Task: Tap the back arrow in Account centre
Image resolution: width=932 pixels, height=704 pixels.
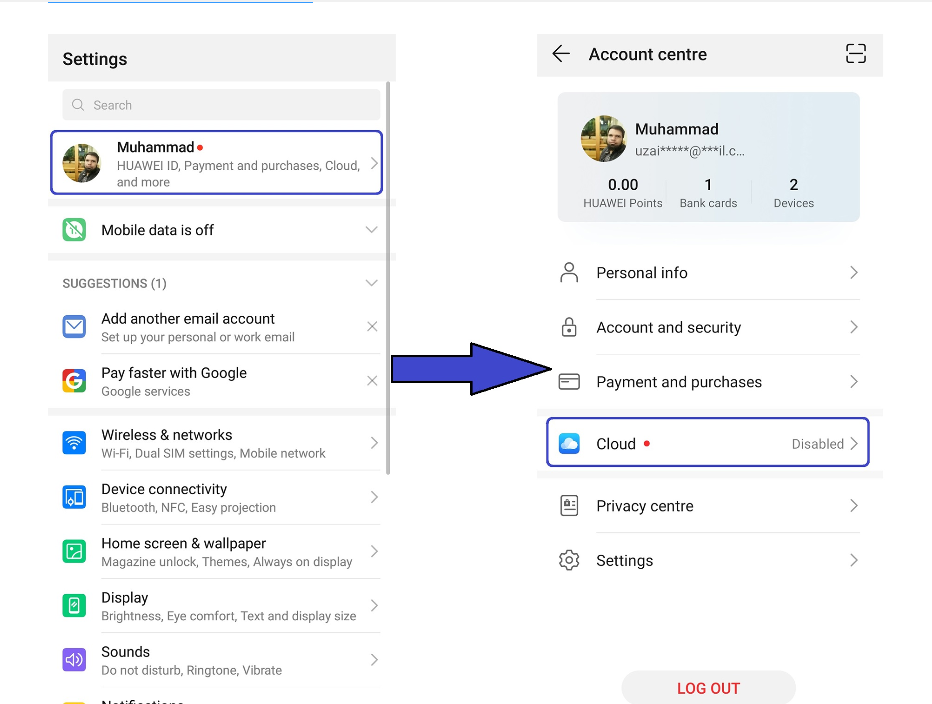Action: [561, 55]
